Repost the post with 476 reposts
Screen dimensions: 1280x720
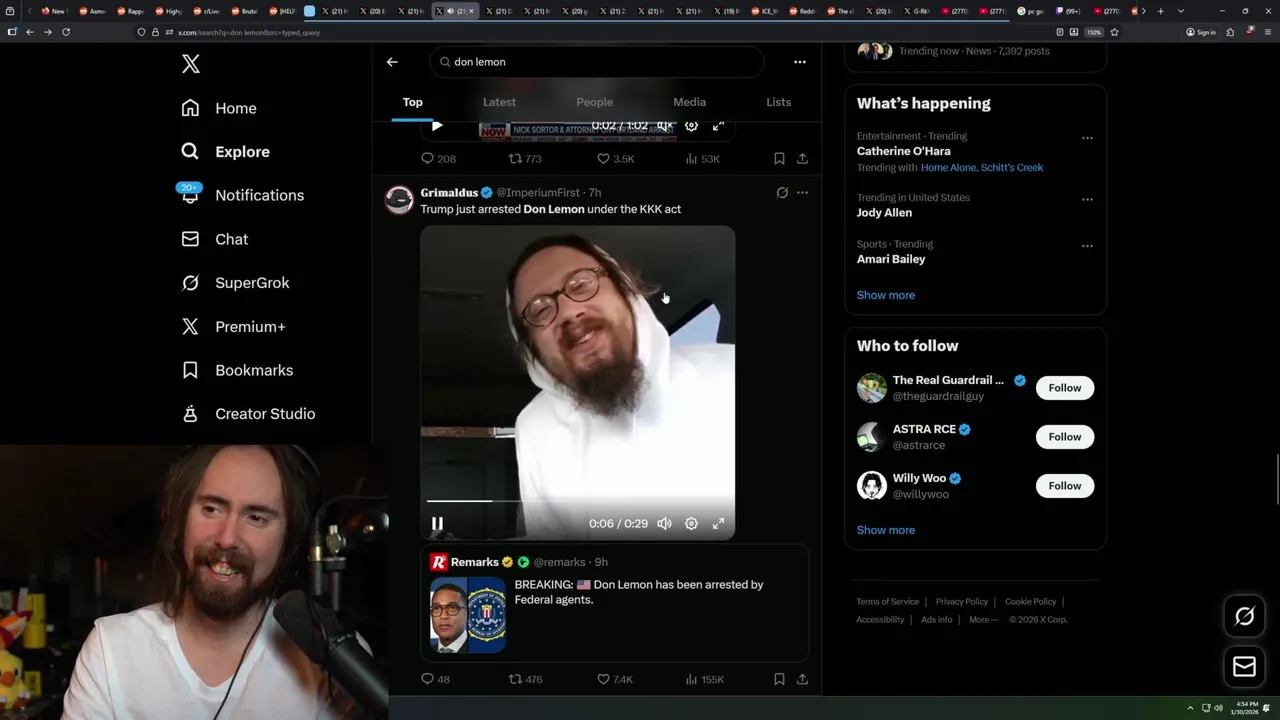click(525, 680)
